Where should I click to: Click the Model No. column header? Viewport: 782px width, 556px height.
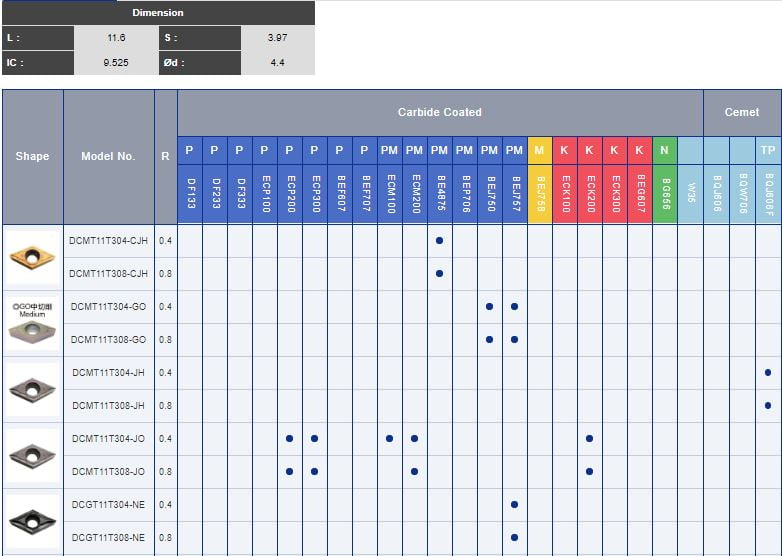108,156
